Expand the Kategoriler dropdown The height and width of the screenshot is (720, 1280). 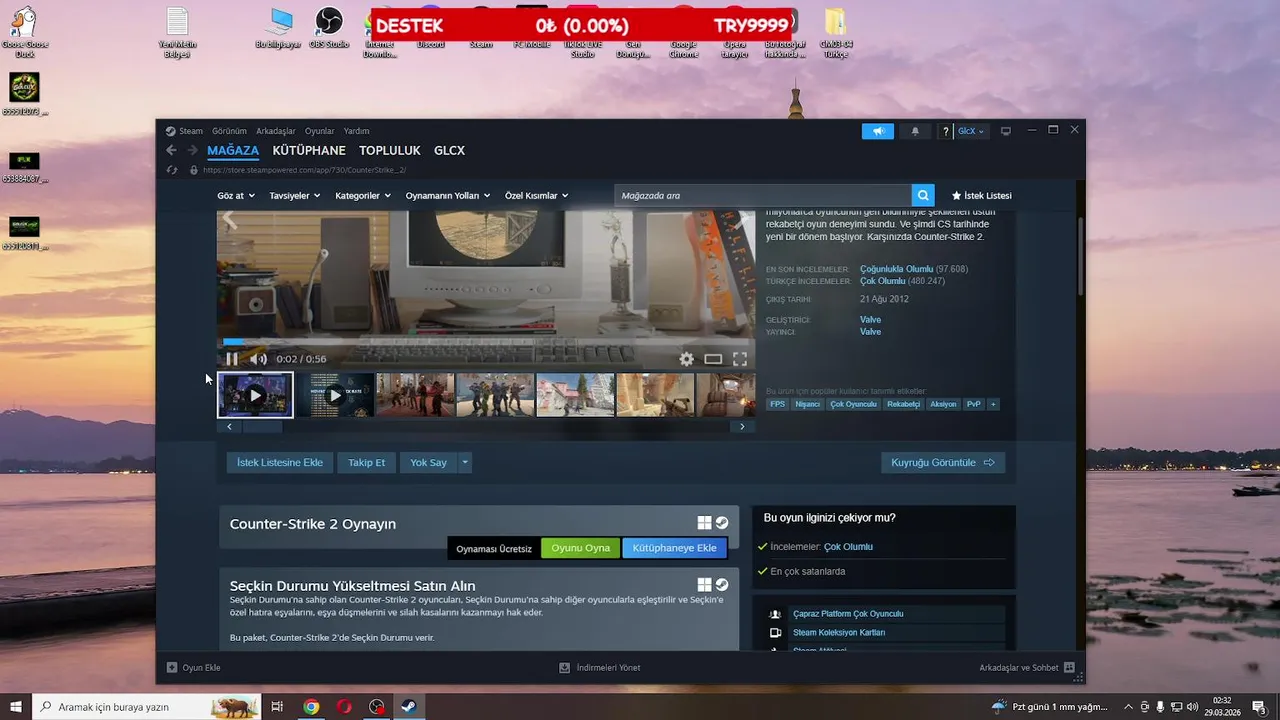363,196
